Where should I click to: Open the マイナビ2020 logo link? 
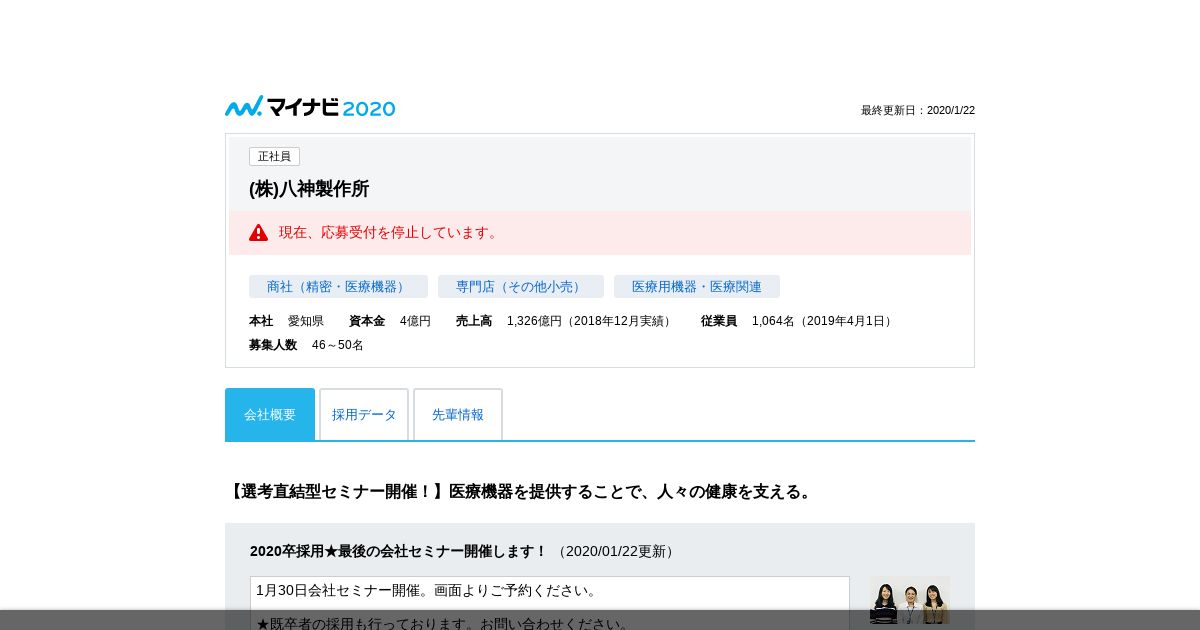(x=310, y=107)
